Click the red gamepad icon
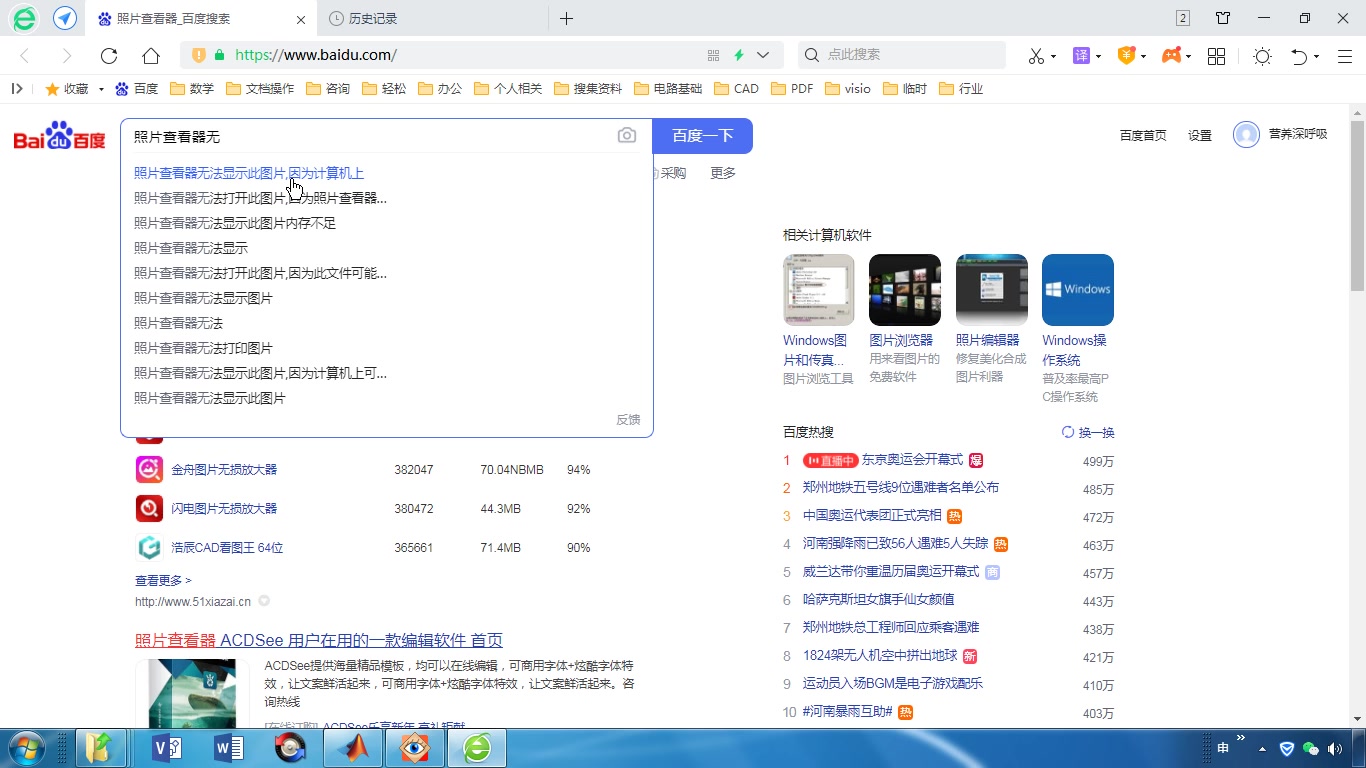Image resolution: width=1366 pixels, height=768 pixels. (x=1171, y=56)
